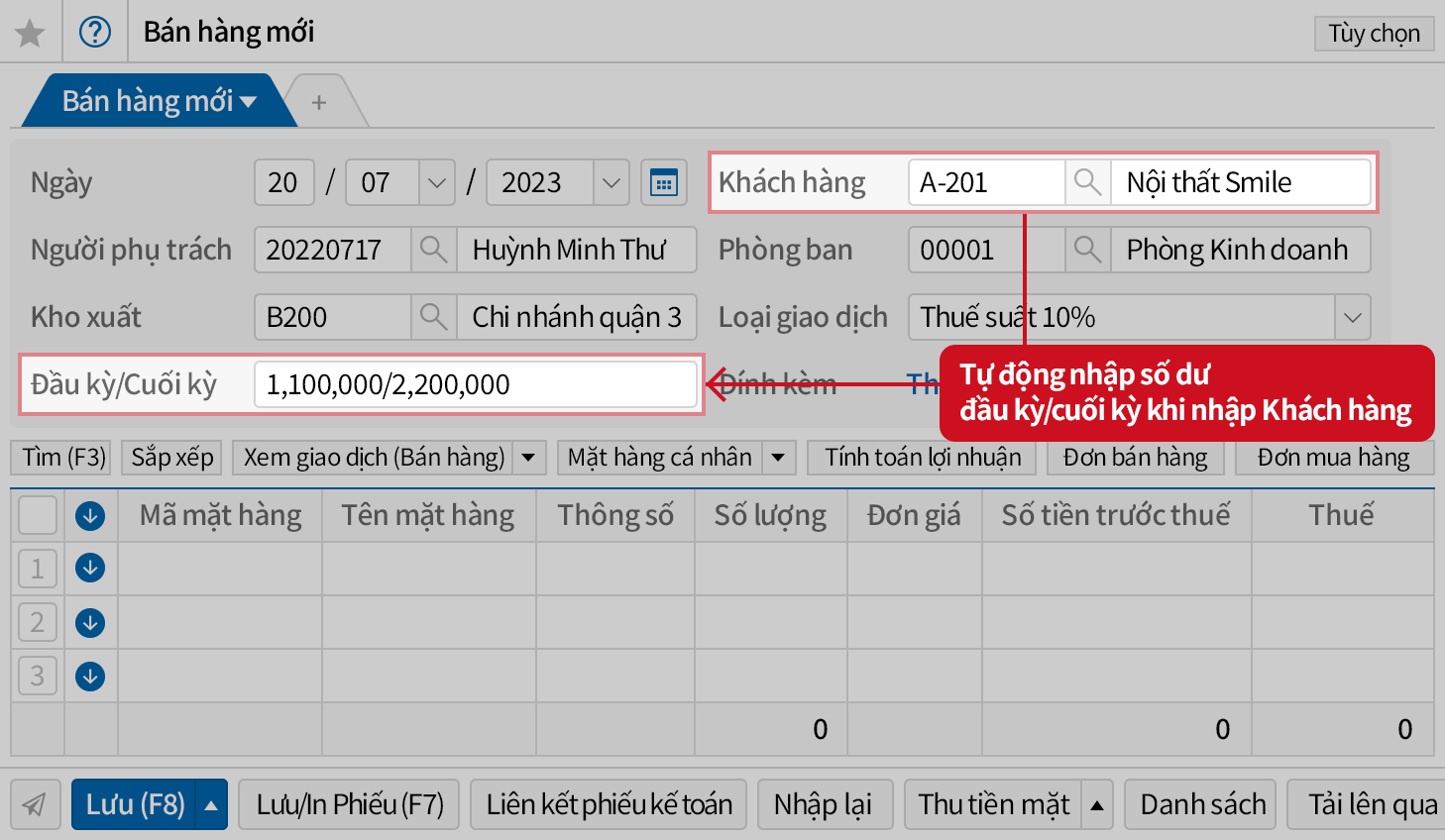Open the calendar date picker icon
The height and width of the screenshot is (840, 1445).
coord(663,183)
